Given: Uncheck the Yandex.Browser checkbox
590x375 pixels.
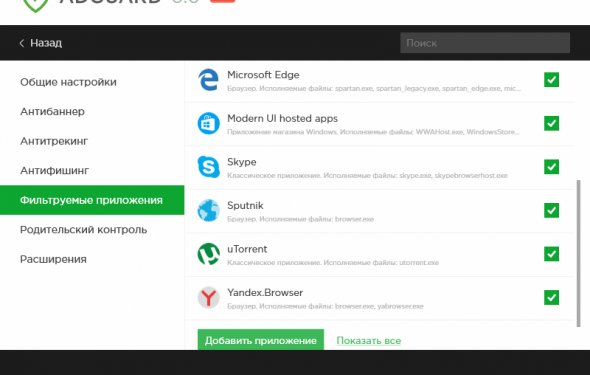Looking at the screenshot, I should (x=551, y=298).
